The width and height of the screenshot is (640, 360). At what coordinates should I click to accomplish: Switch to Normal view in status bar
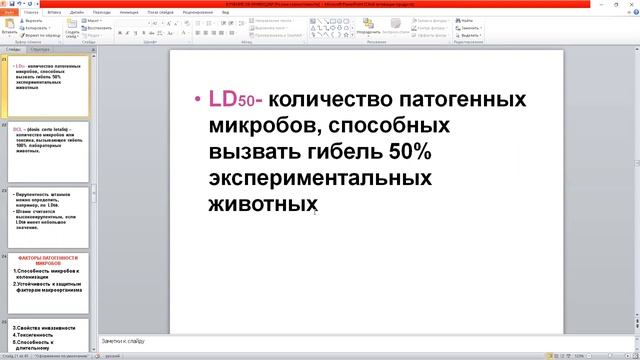point(549,356)
